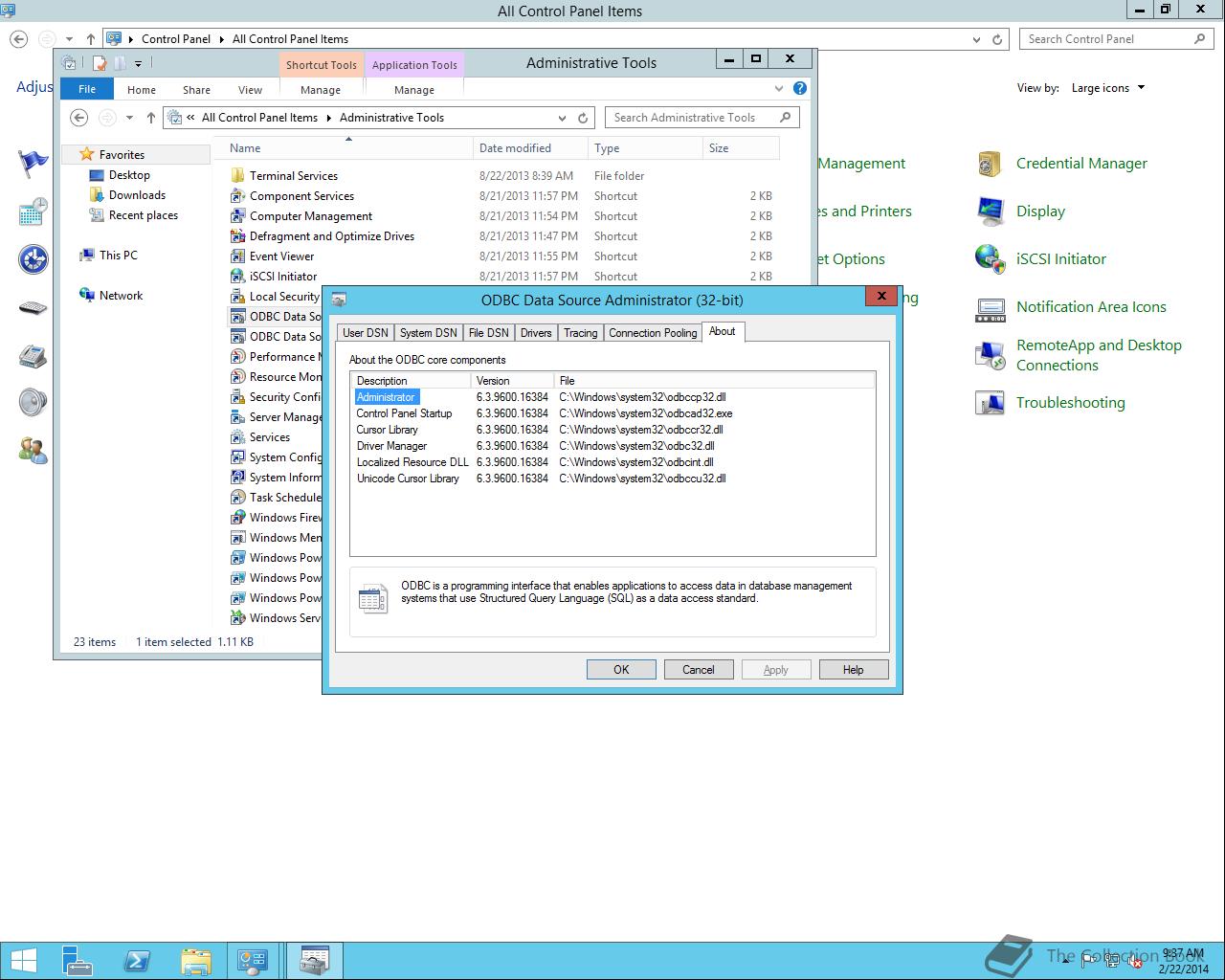Viewport: 1225px width, 980px height.
Task: Select the Component Services shortcut icon
Action: point(238,196)
